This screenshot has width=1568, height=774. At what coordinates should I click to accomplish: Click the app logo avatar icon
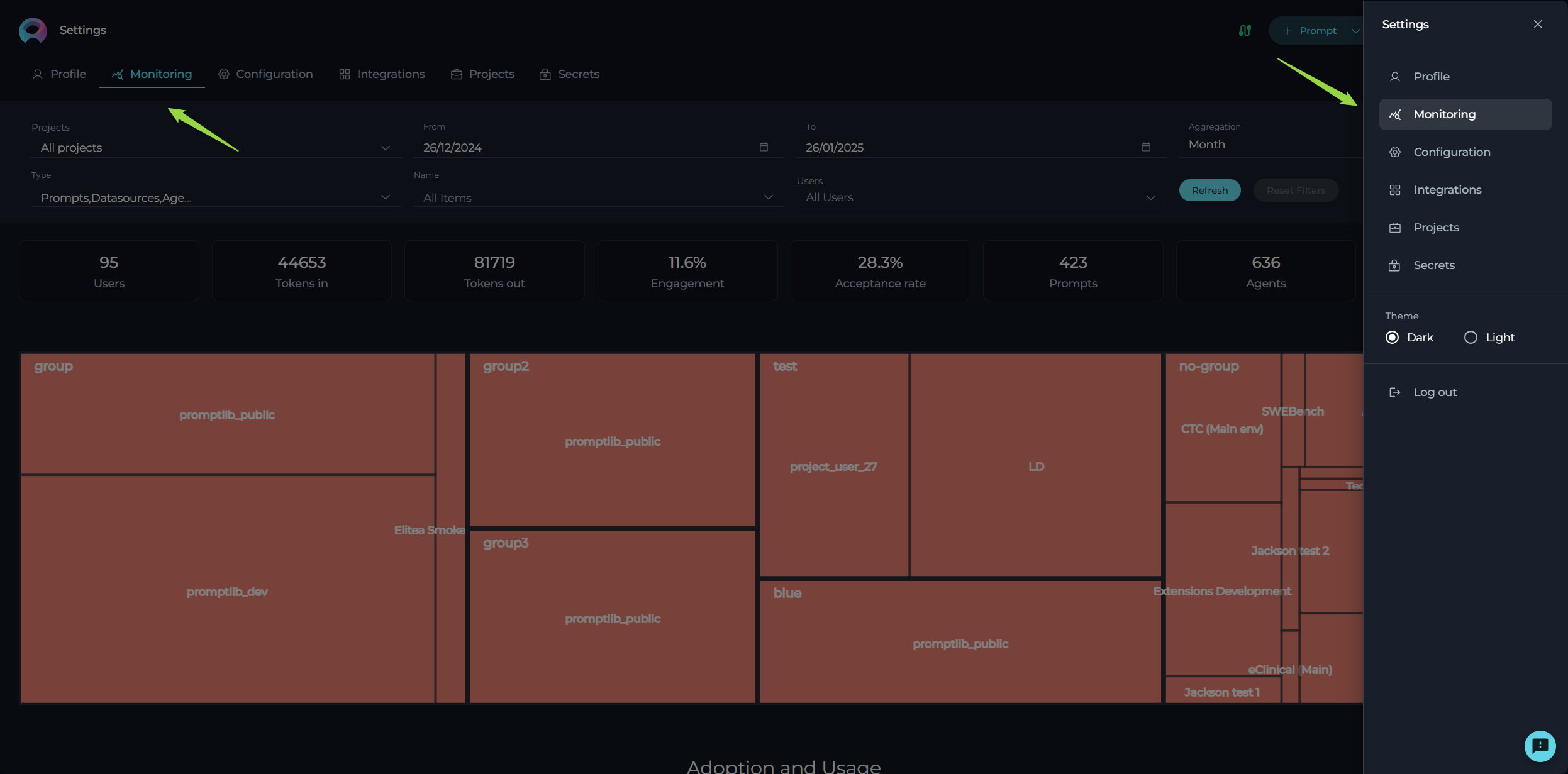(x=33, y=30)
